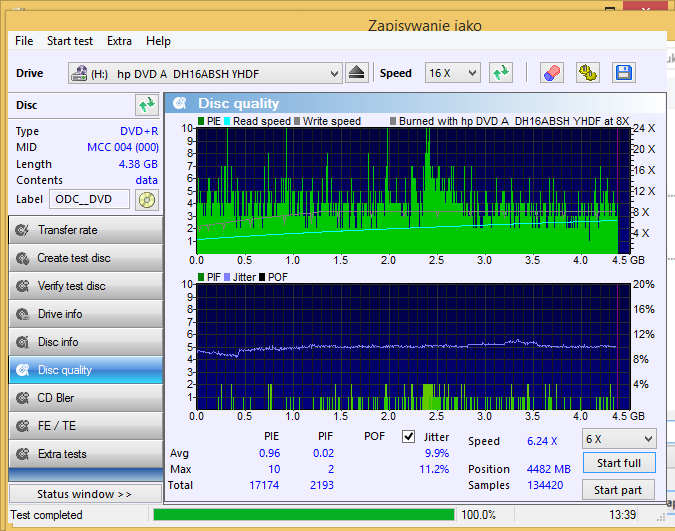Click the Transfer rate disc icon
This screenshot has width=675, height=531.
[22, 230]
